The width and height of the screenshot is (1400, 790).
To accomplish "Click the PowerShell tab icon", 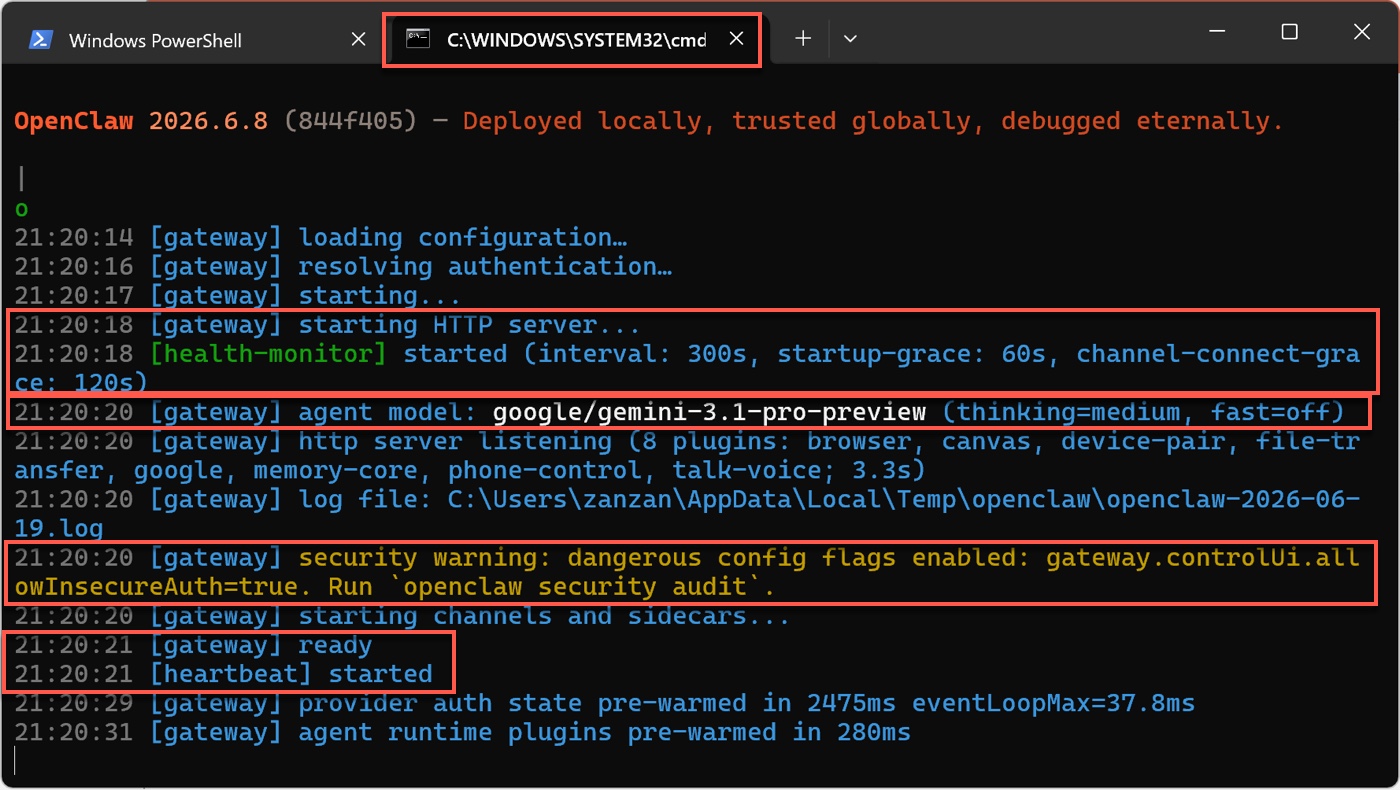I will tap(41, 40).
